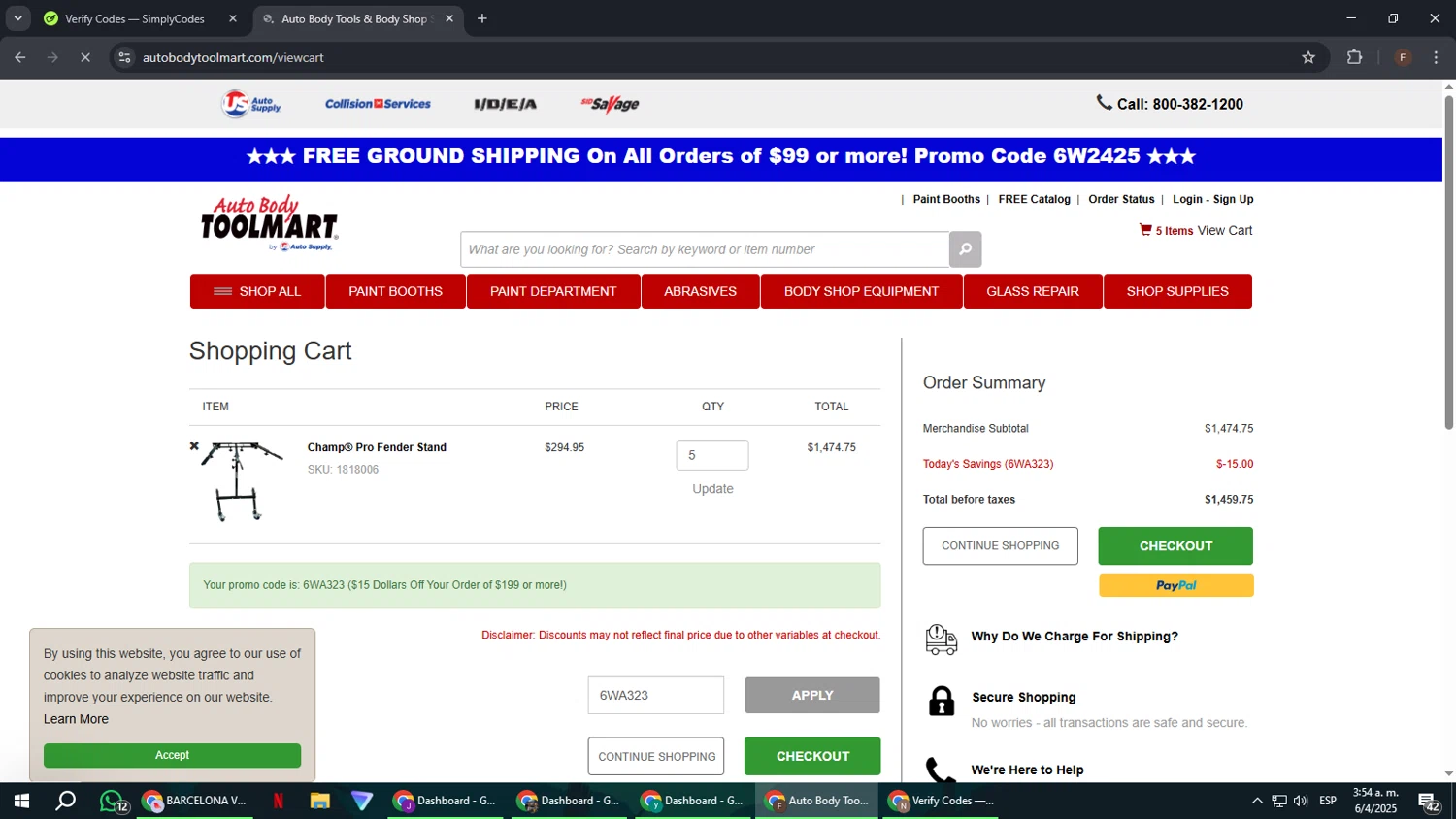Switch to Verify Codes — SimplyCodes tab
Viewport: 1456px width, 819px height.
(134, 18)
